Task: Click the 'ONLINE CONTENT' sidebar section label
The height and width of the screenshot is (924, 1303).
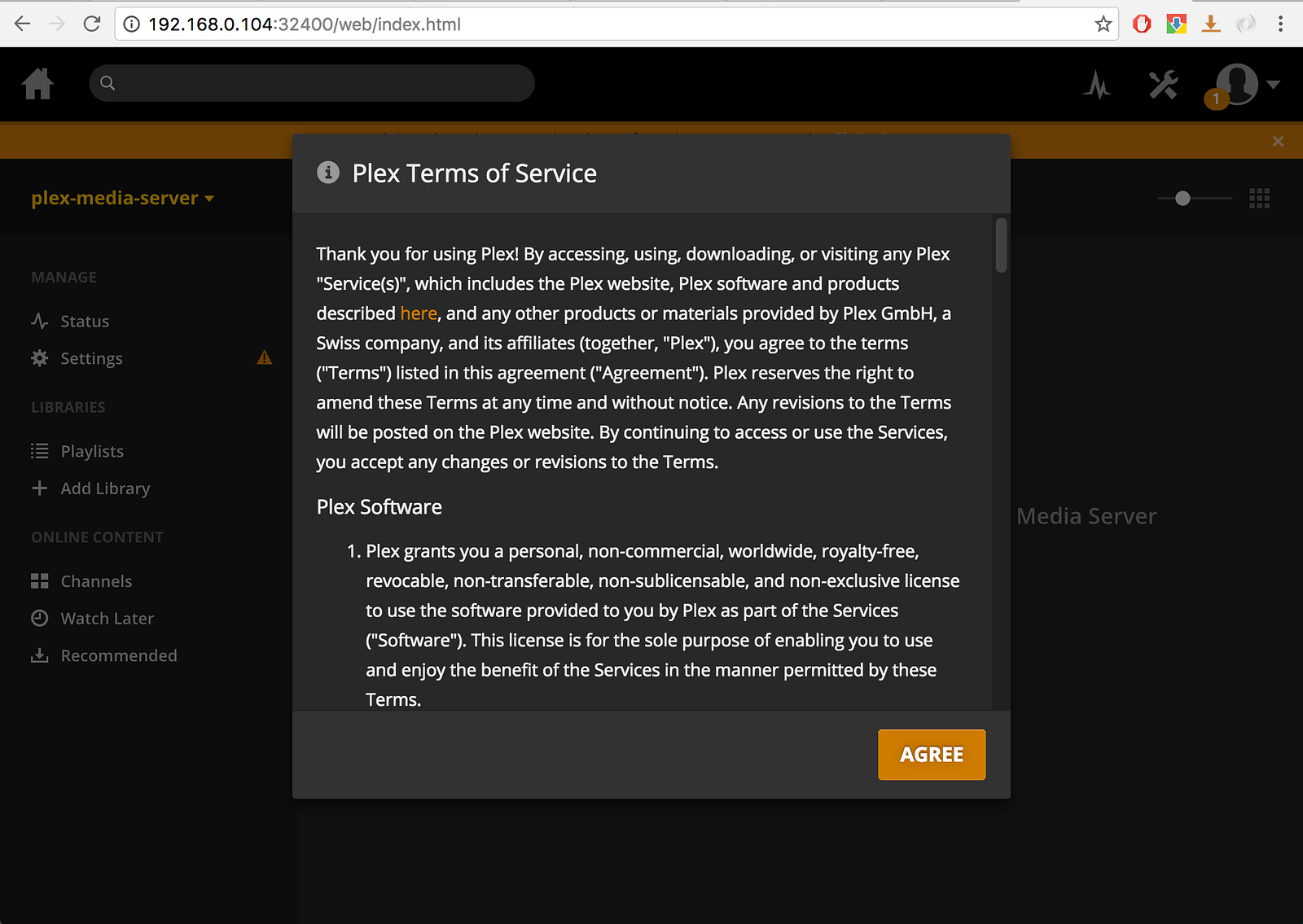Action: (98, 537)
